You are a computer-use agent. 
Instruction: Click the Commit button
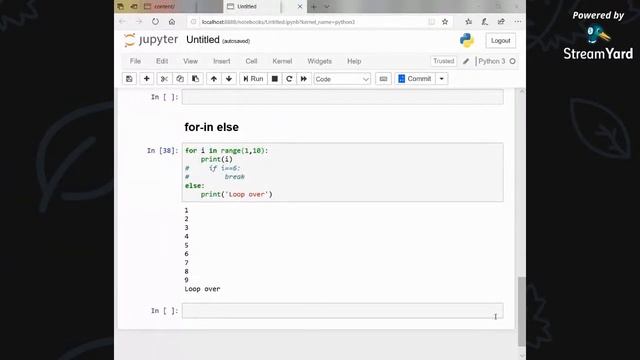(415, 79)
